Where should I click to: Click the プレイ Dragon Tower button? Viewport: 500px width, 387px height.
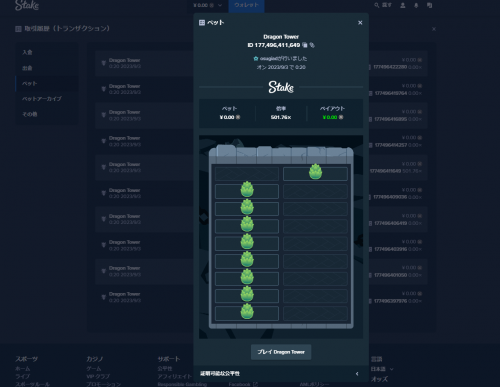(x=281, y=352)
